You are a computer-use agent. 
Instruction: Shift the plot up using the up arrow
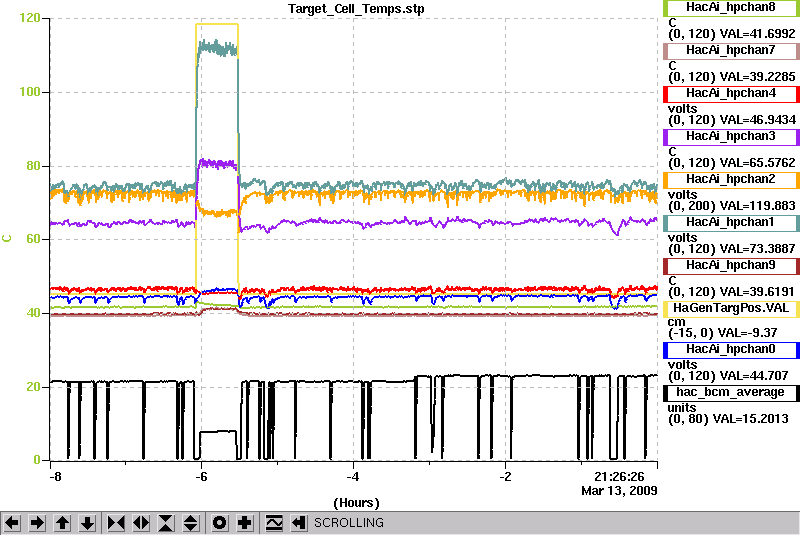tap(63, 523)
